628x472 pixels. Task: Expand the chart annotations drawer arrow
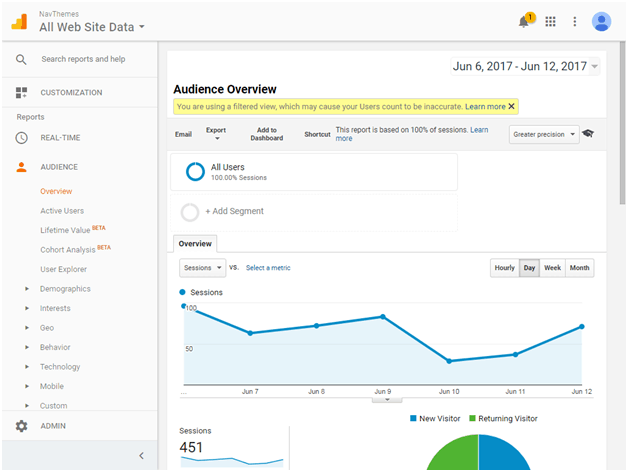point(387,400)
